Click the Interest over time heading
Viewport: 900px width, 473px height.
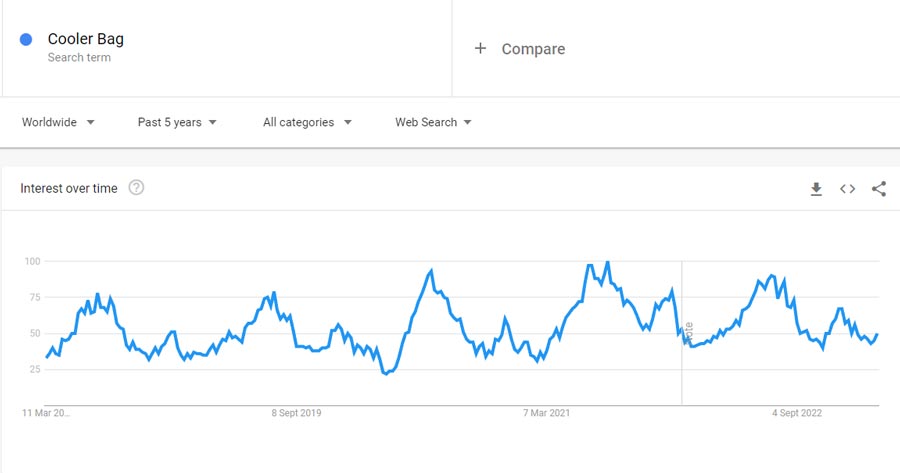[x=69, y=188]
